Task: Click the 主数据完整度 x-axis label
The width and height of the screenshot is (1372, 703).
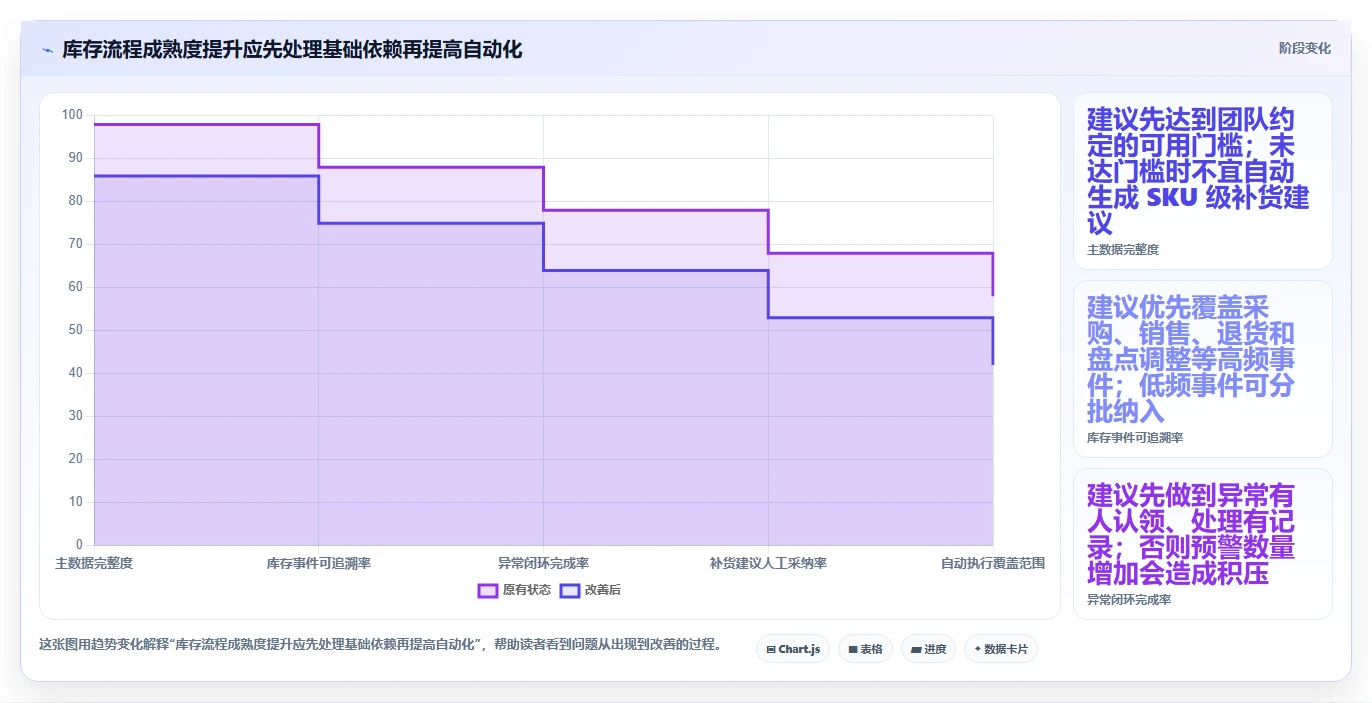Action: point(94,563)
